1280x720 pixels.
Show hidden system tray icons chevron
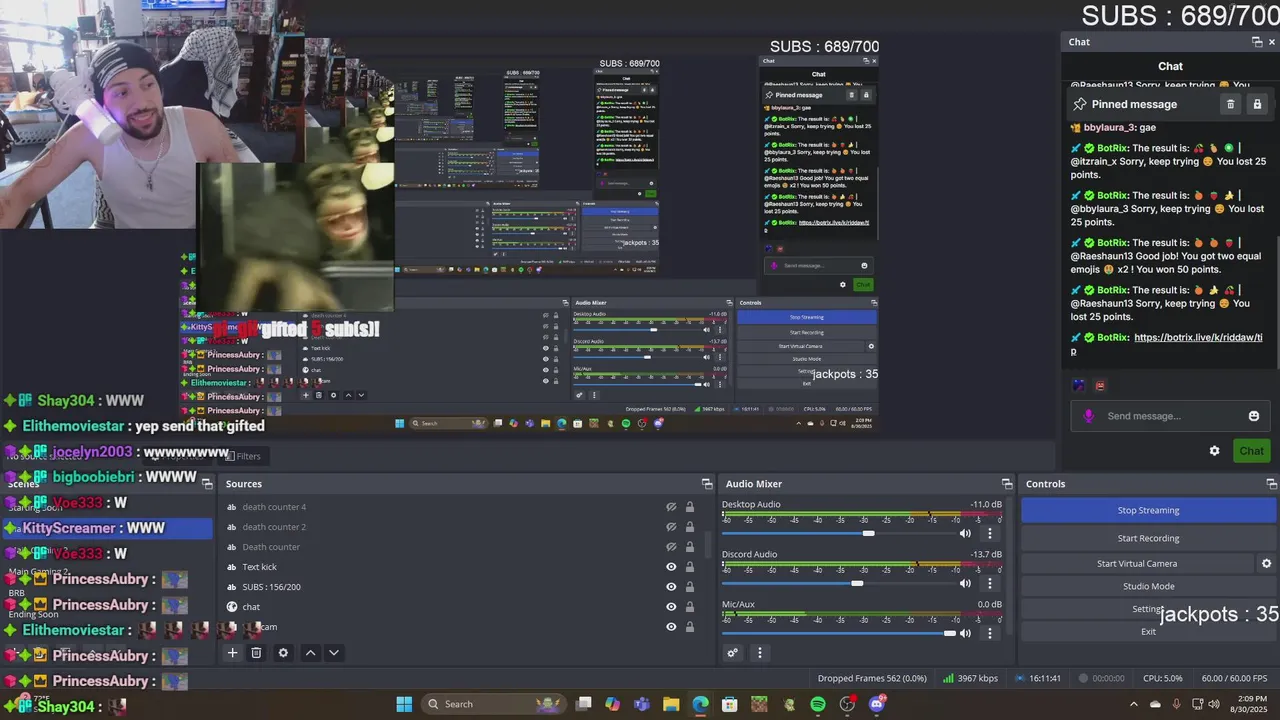pos(1133,704)
